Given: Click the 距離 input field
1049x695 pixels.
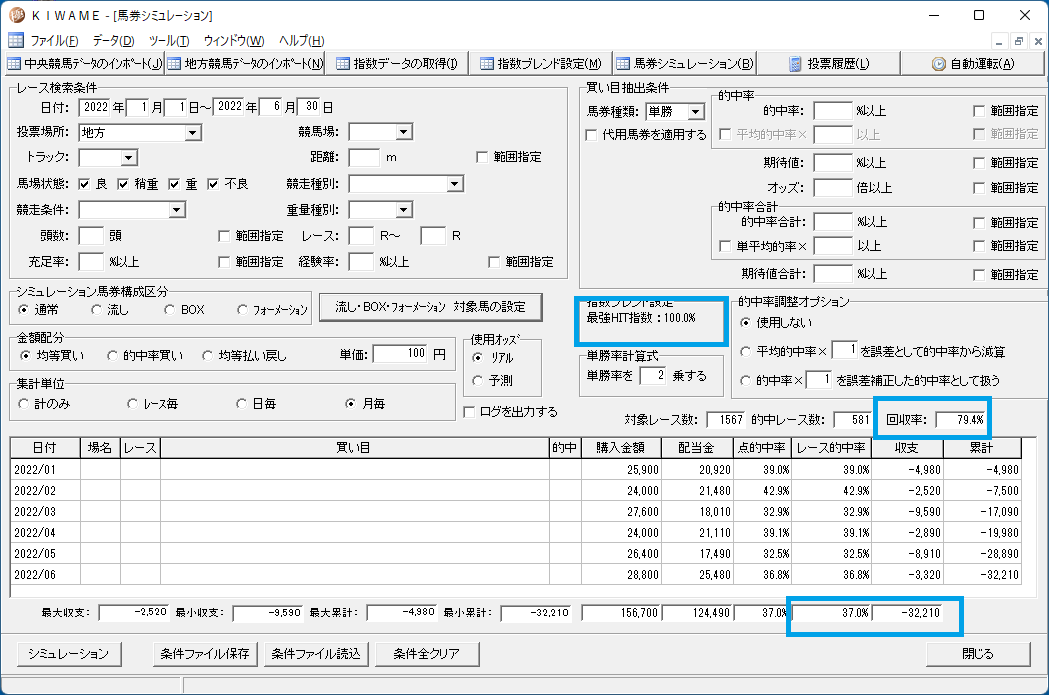Looking at the screenshot, I should (x=365, y=158).
